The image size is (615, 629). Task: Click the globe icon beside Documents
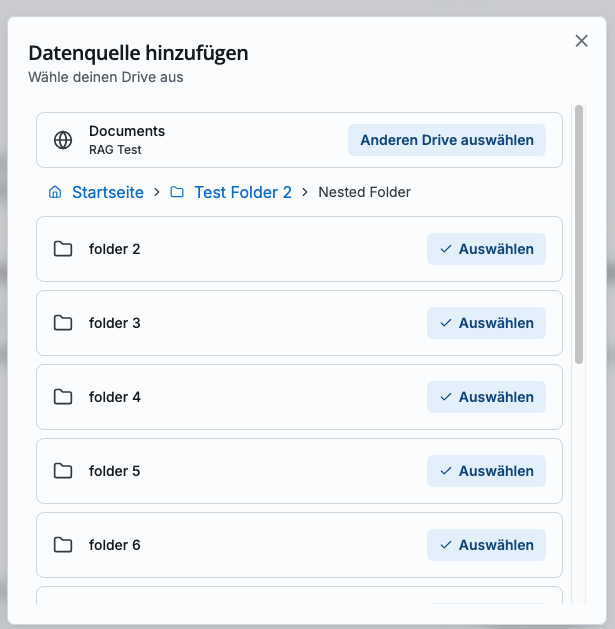click(63, 140)
